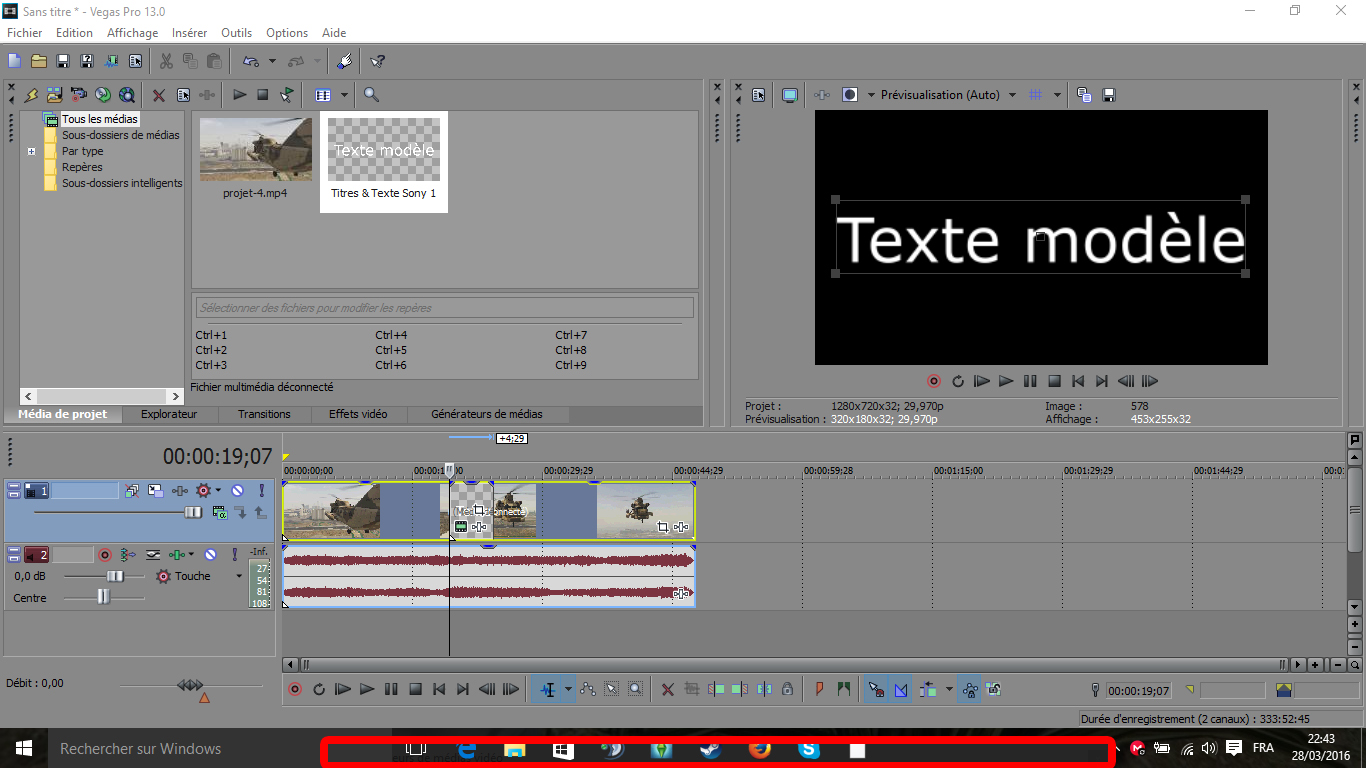
Task: Click the Render As toolbar icon
Action: pyautogui.click(x=111, y=61)
